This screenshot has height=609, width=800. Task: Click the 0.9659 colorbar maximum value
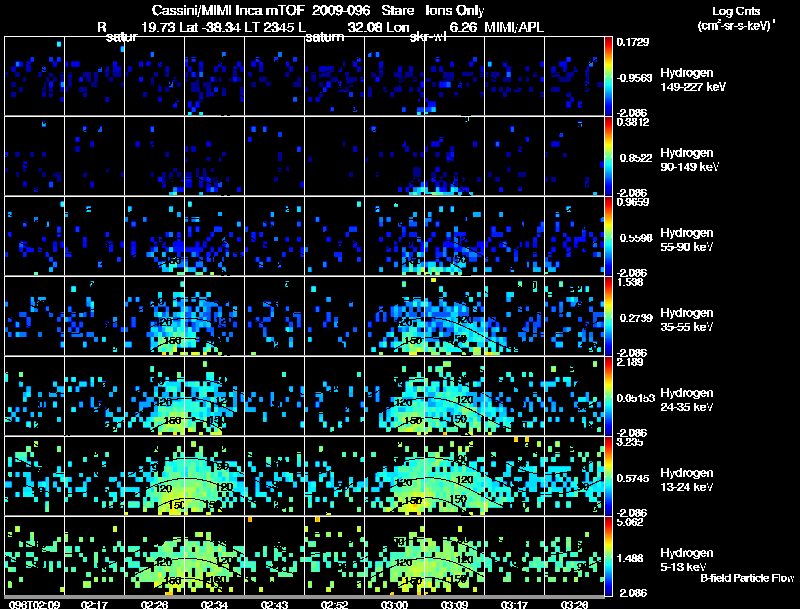633,202
